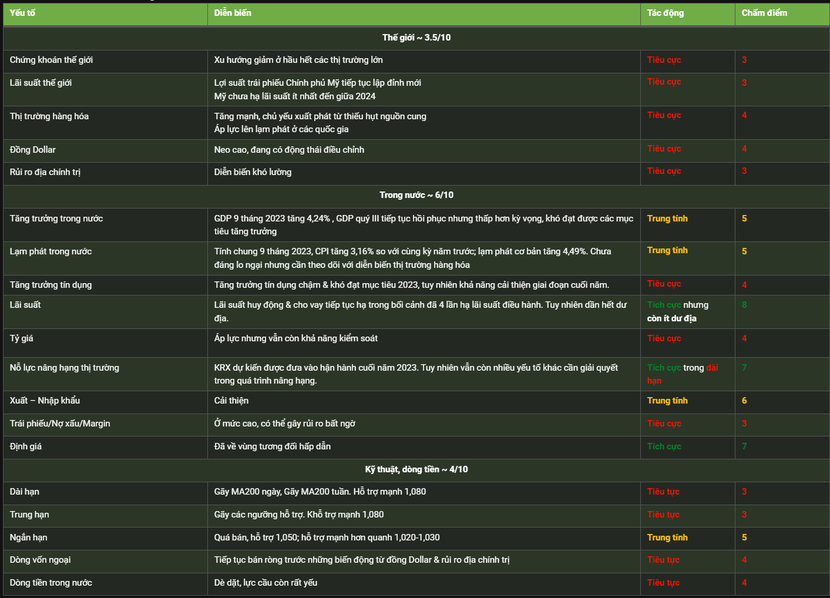The width and height of the screenshot is (830, 598).
Task: Select the 'Thế giới ~ 3.5/10' section row
Action: (x=416, y=38)
